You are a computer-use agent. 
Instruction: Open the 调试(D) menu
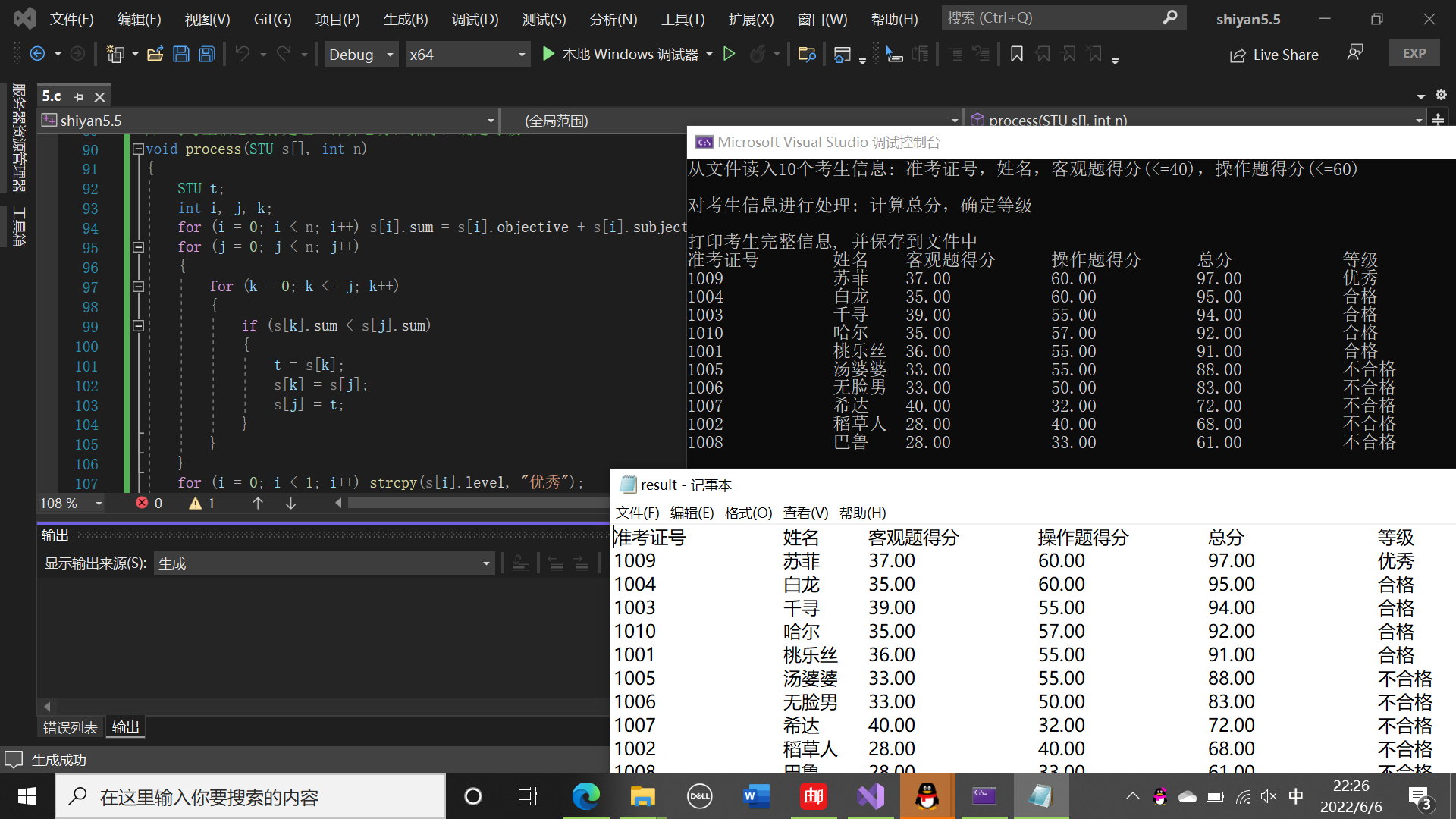coord(475,19)
